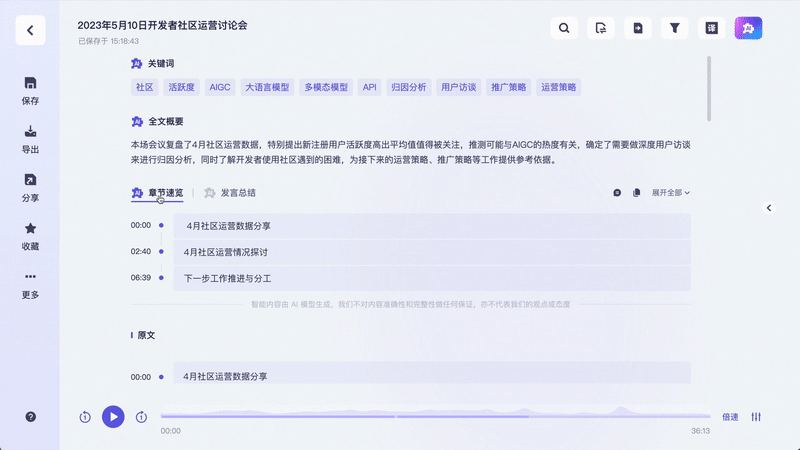Click the 大语言模型 keyword tag

click(267, 87)
